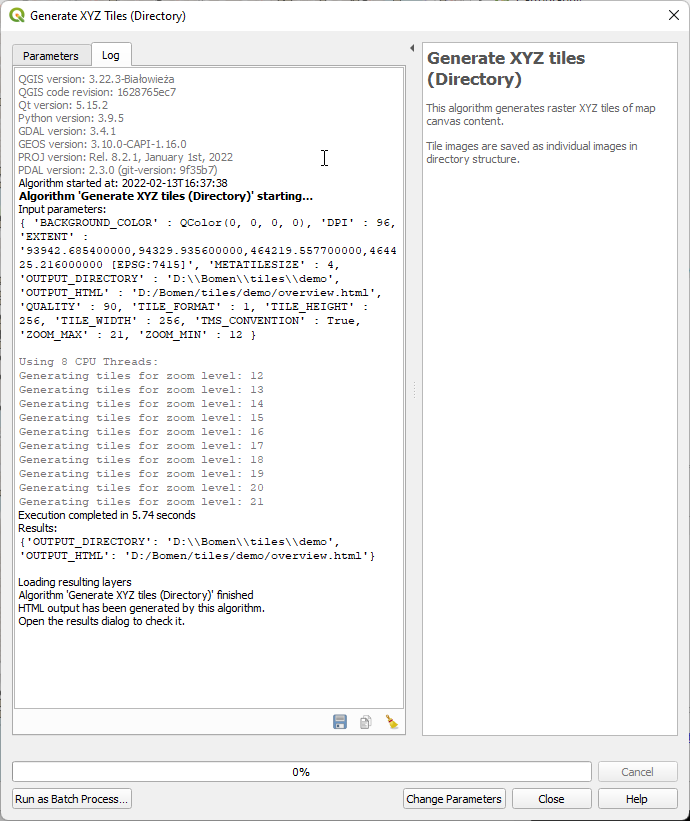Viewport: 690px width, 821px height.
Task: Click the 'Input parameters:' line
Action: pyautogui.click(x=62, y=209)
